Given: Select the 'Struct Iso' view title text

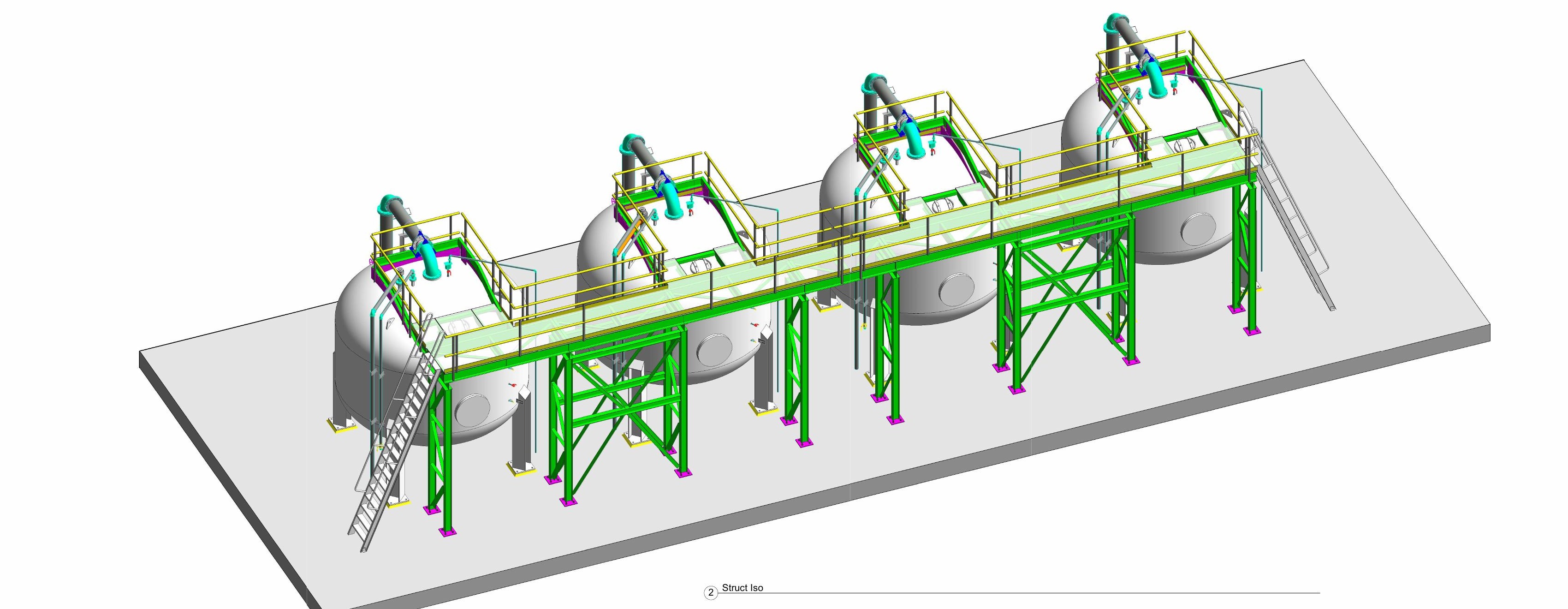Looking at the screenshot, I should tap(742, 588).
